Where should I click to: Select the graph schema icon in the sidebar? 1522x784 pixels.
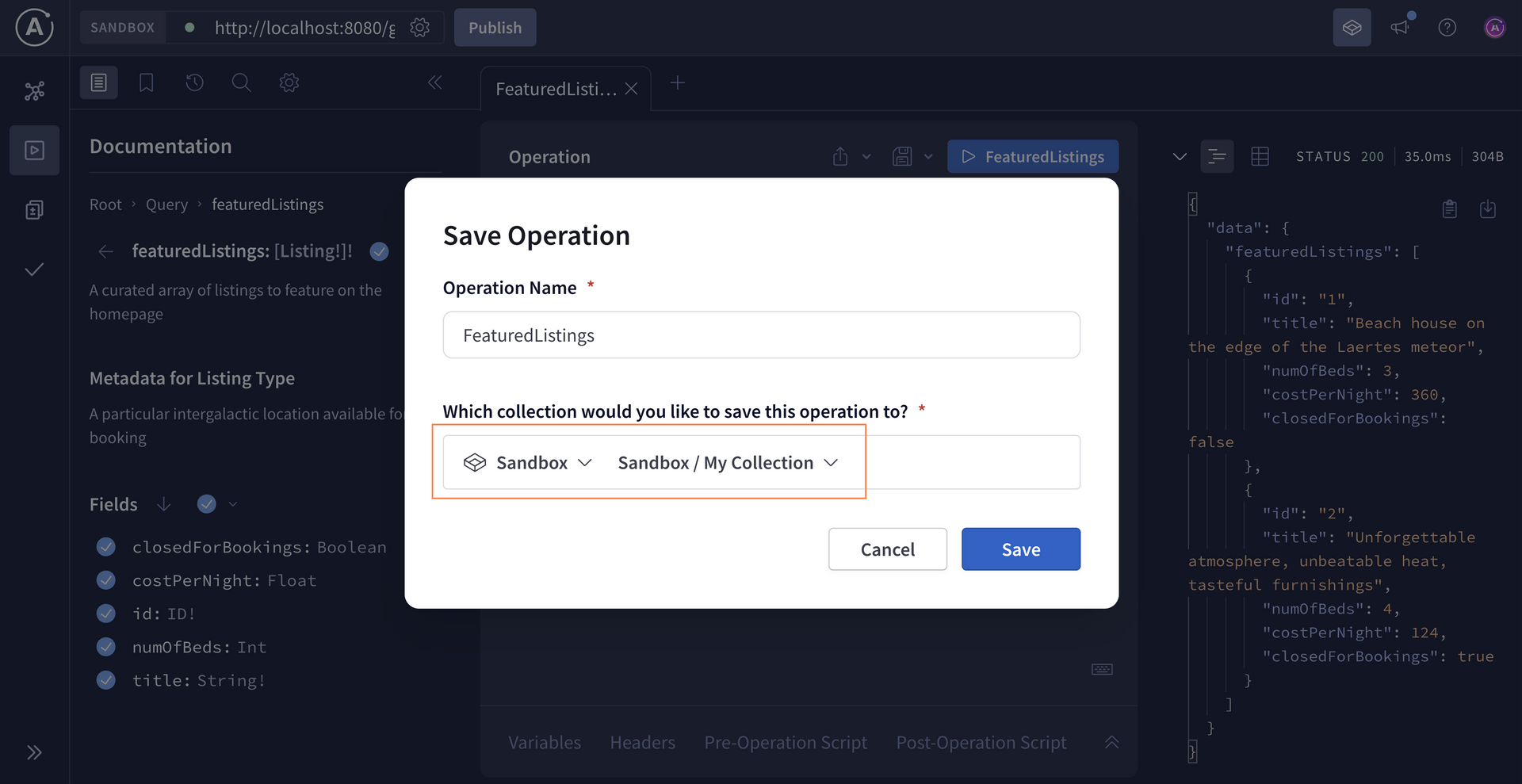tap(34, 90)
